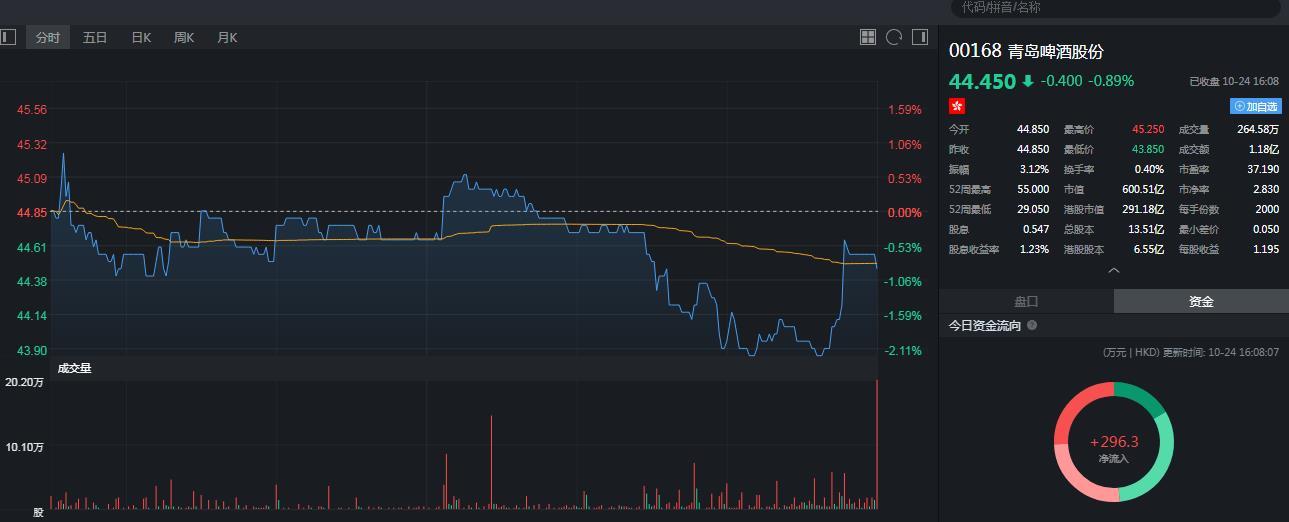Image resolution: width=1289 pixels, height=522 pixels.
Task: Add the stock via 加自选 button
Action: 1255,106
